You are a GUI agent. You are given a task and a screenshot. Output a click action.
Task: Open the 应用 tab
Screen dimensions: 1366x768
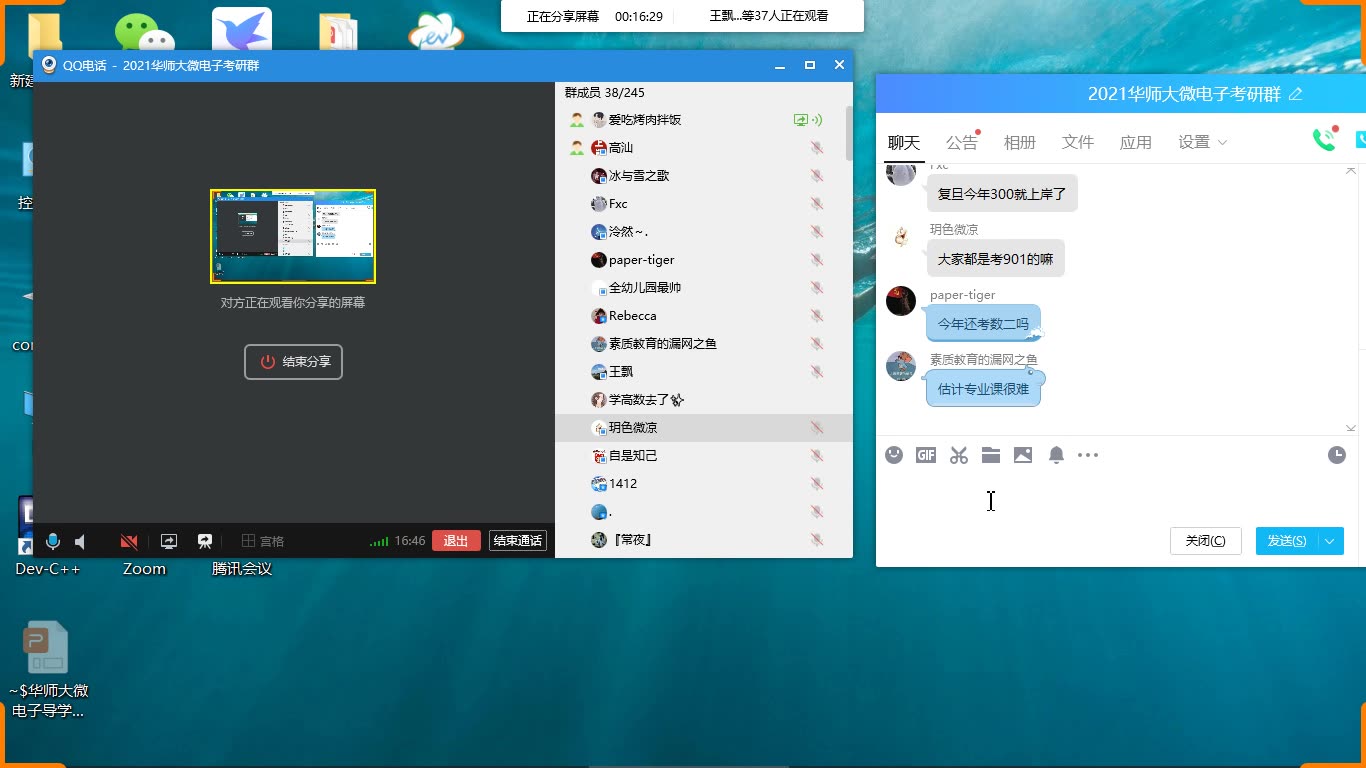(1136, 142)
